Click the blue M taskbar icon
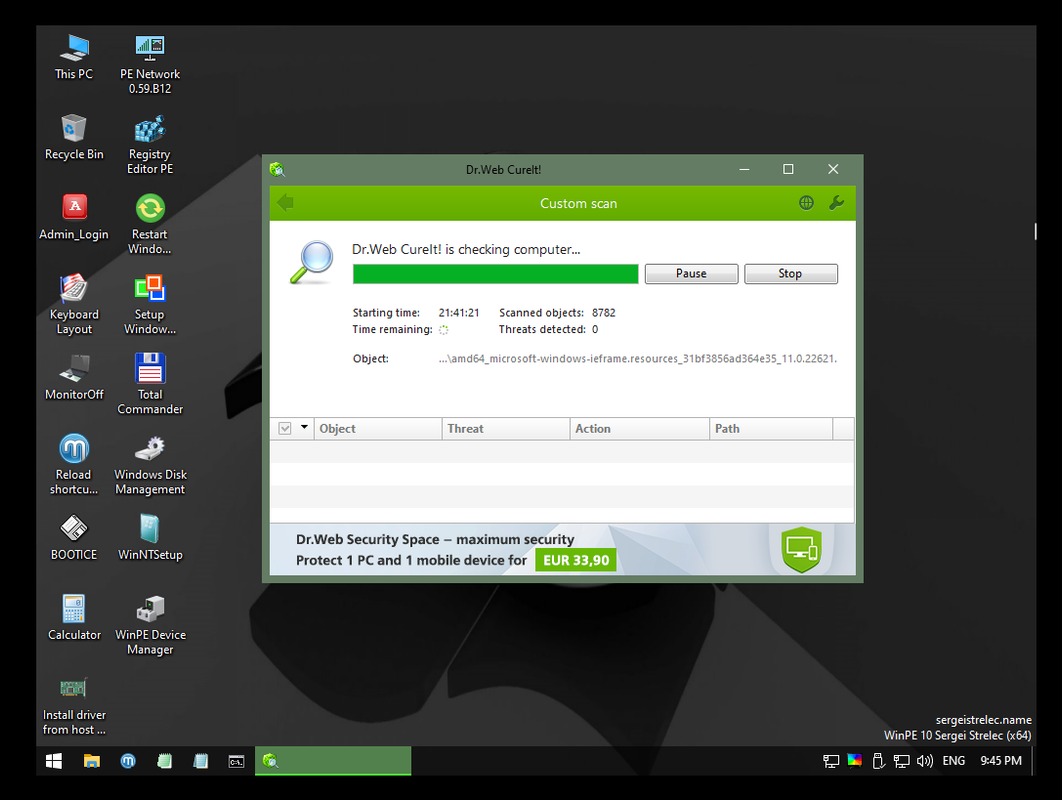Viewport: 1062px width, 800px height. pyautogui.click(x=128, y=761)
